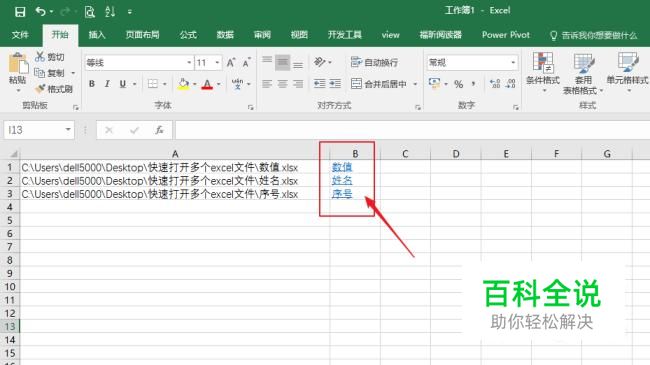
Task: Open the quick access toolbar customize arrow
Action: (x=130, y=12)
